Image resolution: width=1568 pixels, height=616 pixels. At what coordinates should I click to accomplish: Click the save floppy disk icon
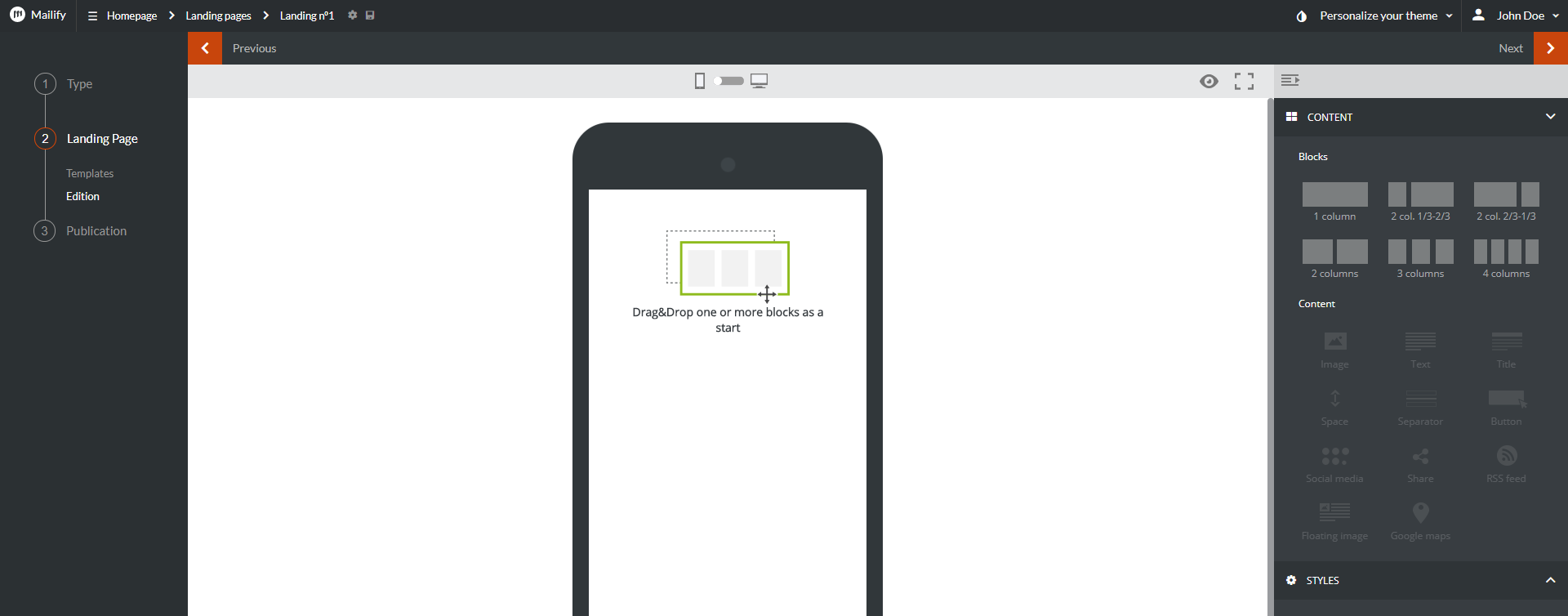(x=370, y=16)
